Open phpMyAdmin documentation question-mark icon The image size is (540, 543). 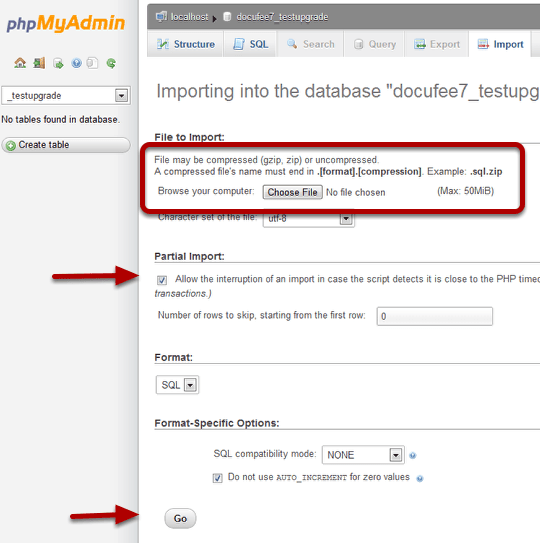[x=76, y=63]
